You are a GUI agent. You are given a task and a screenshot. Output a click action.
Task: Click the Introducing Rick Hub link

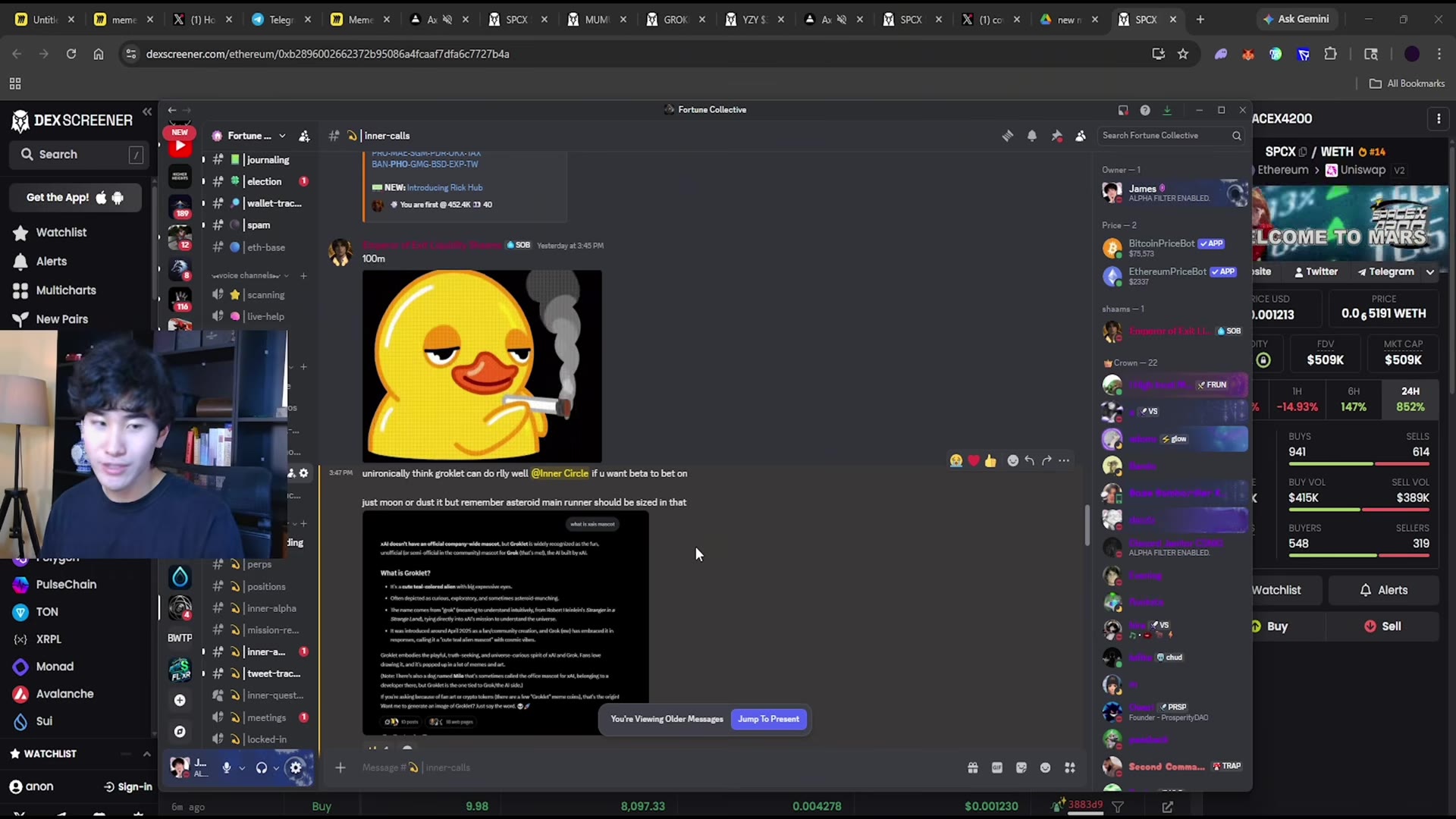point(444,187)
